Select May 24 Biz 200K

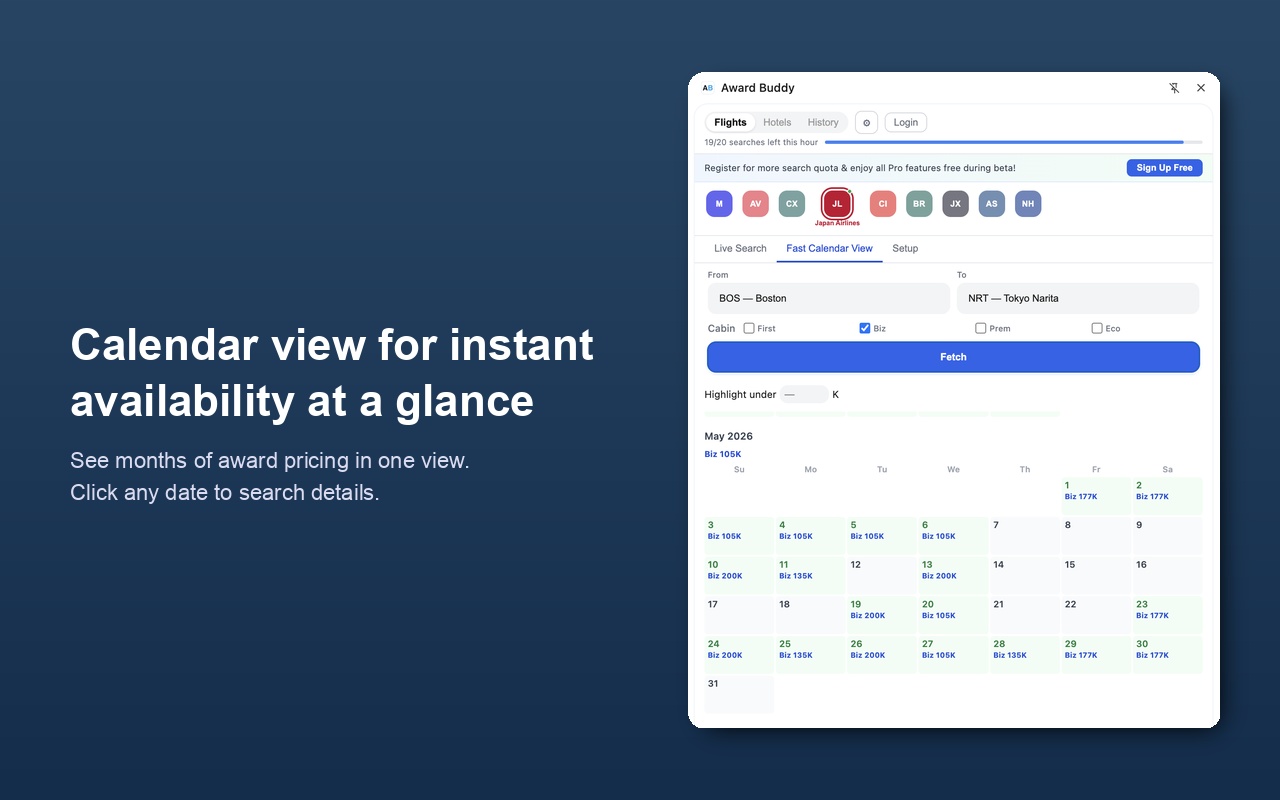739,654
